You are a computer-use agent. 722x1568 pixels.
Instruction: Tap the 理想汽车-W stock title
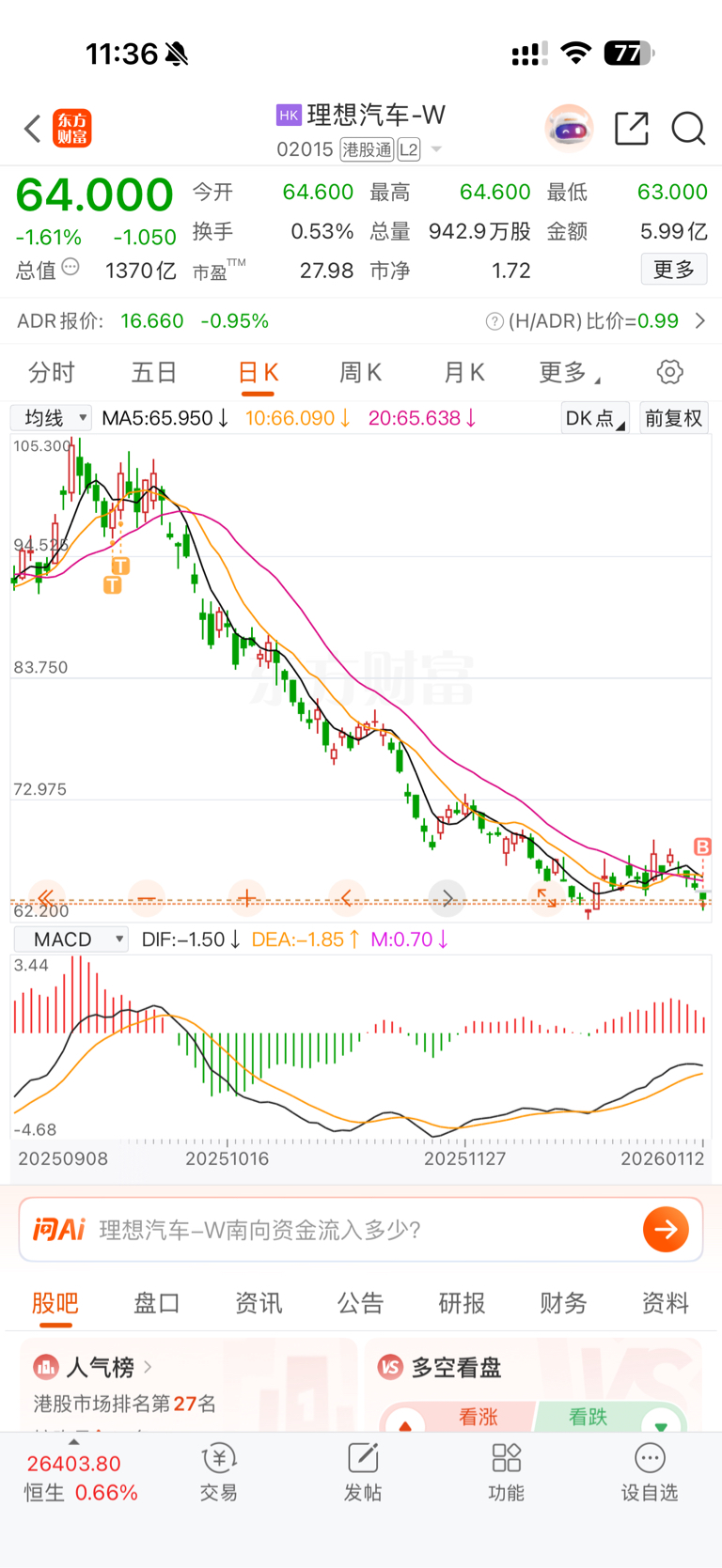point(376,115)
